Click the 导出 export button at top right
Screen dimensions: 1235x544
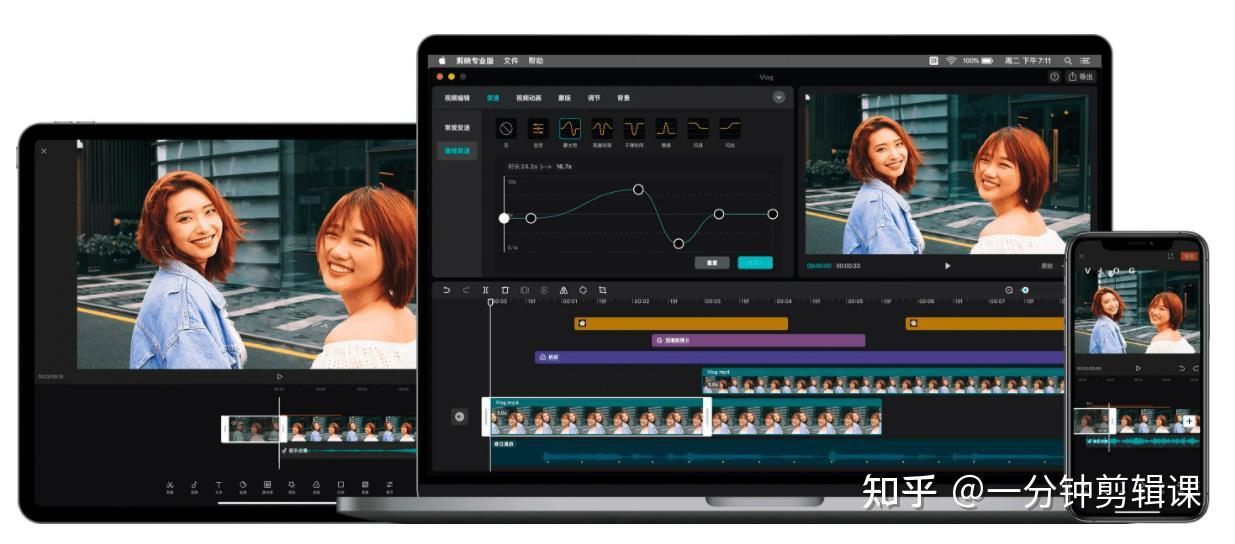1081,76
